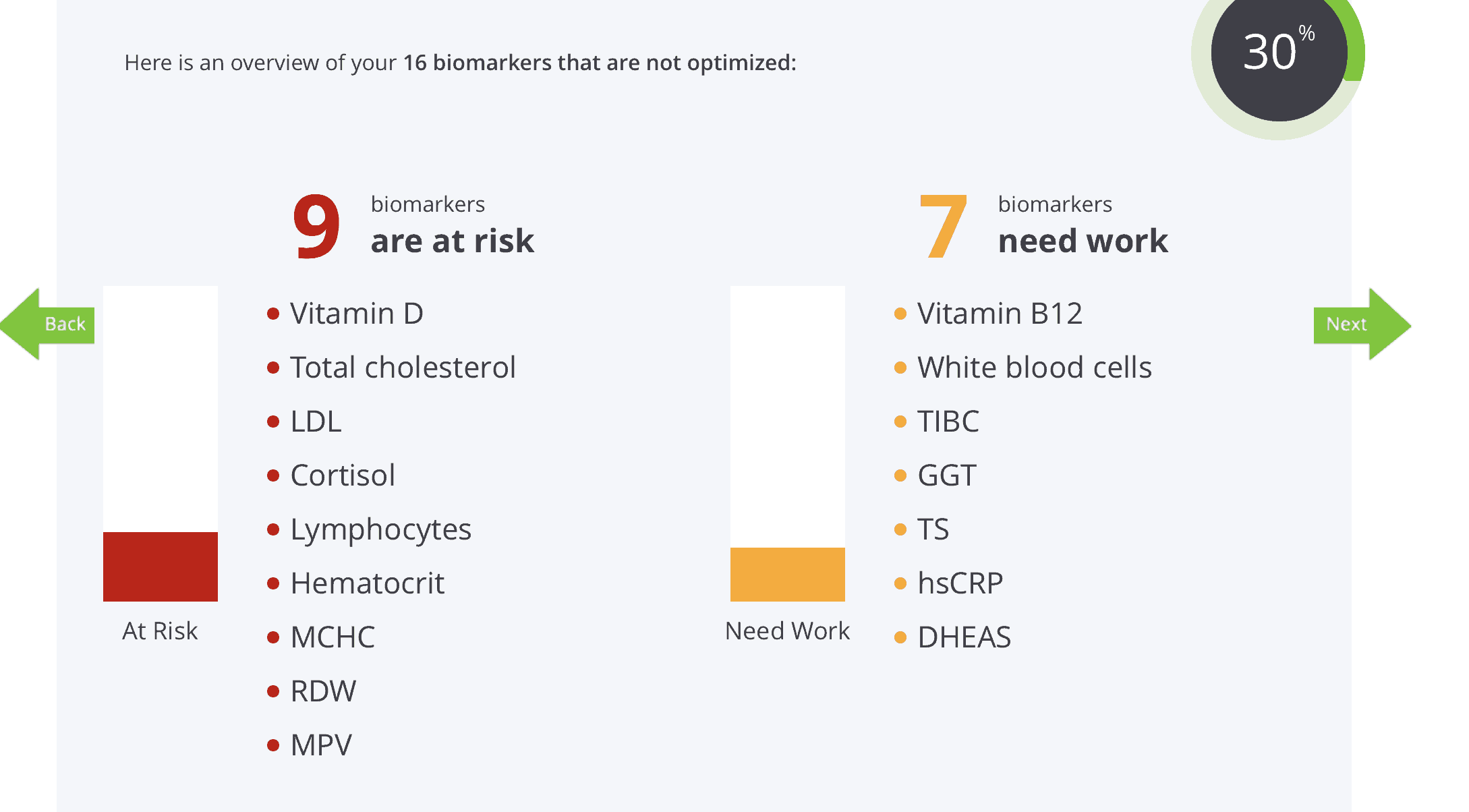Click the green Next arrow
Viewport: 1469px width, 812px height.
pos(1362,324)
